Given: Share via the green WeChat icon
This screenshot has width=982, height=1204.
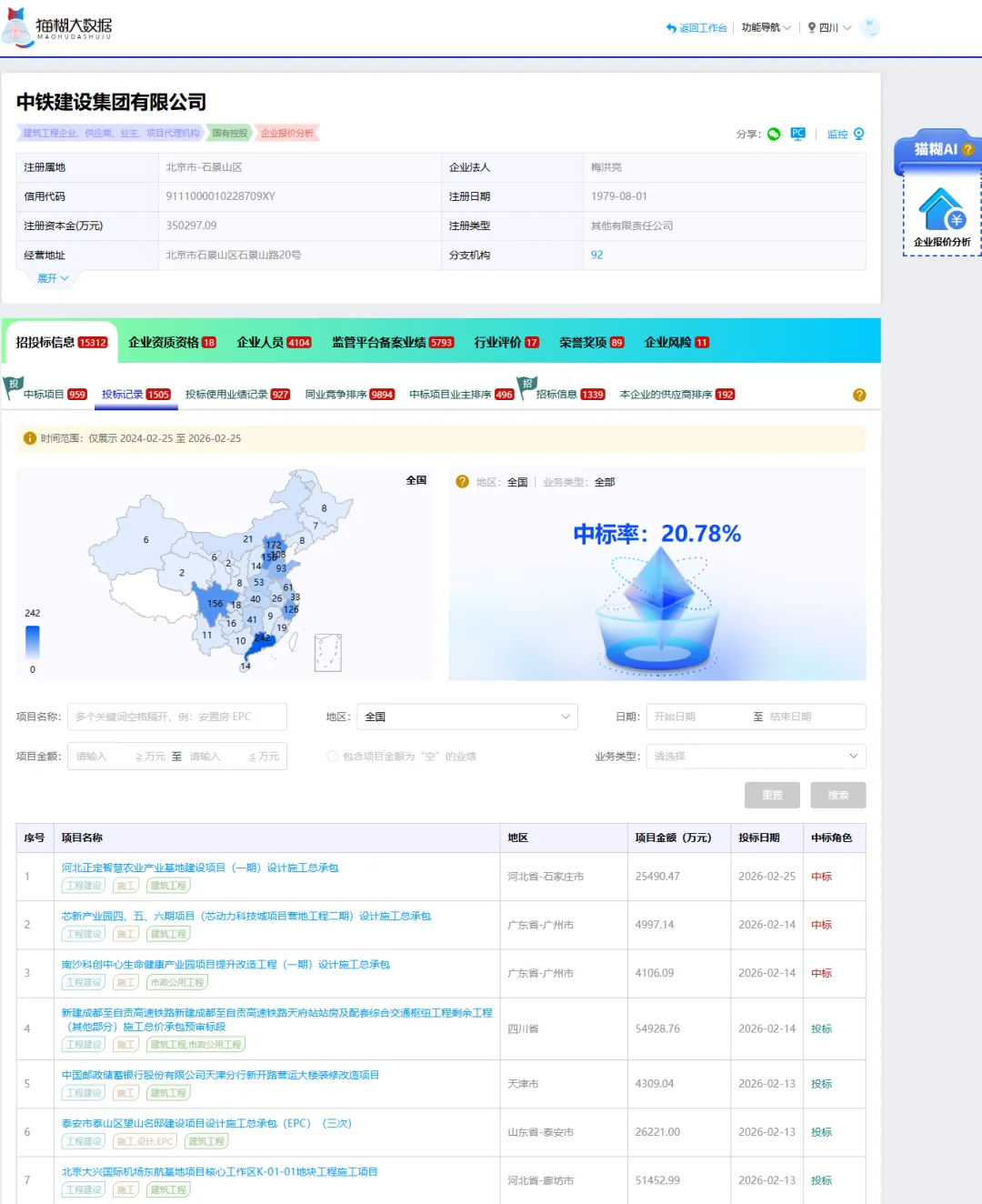Looking at the screenshot, I should [x=774, y=134].
